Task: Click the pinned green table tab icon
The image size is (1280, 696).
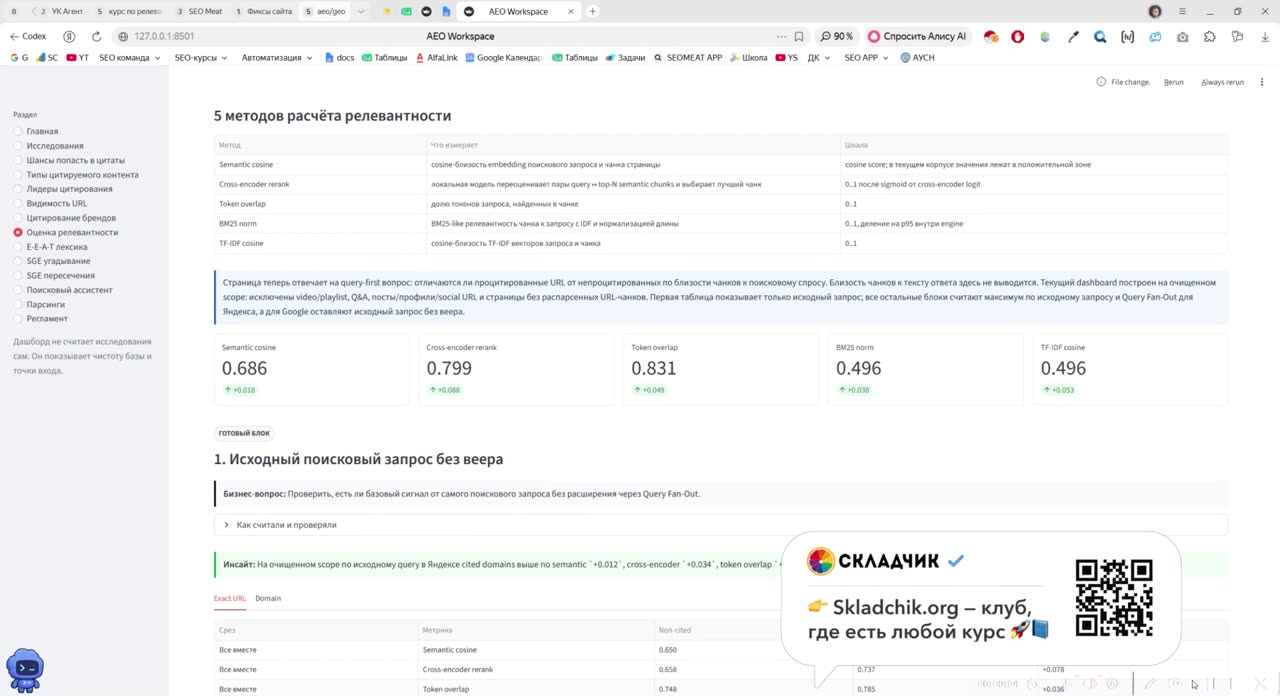Action: [x=407, y=11]
